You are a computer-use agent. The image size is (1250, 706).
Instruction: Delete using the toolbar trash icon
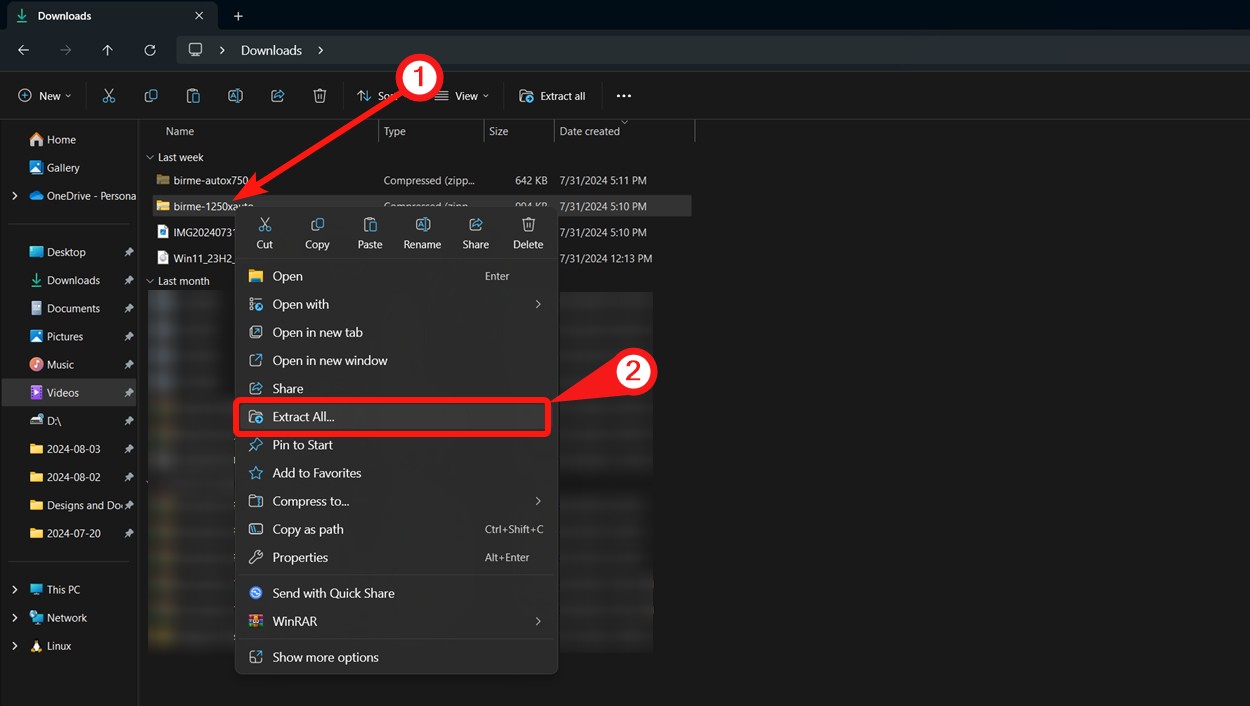(x=319, y=95)
